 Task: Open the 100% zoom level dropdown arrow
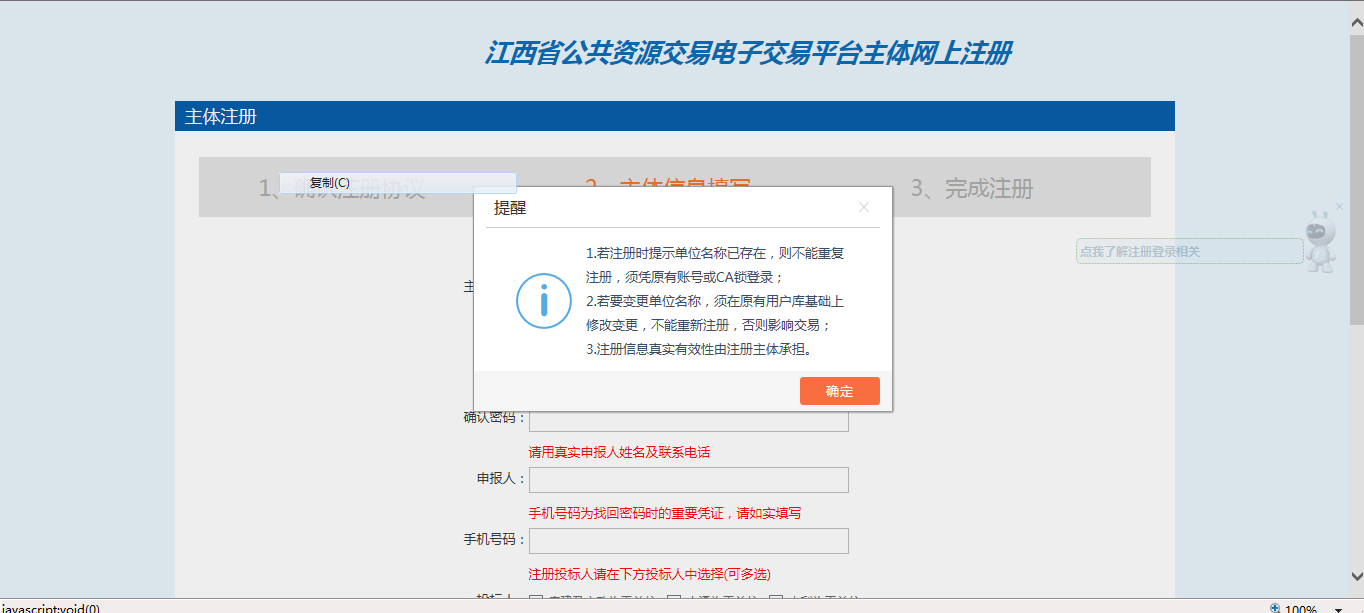click(1337, 608)
